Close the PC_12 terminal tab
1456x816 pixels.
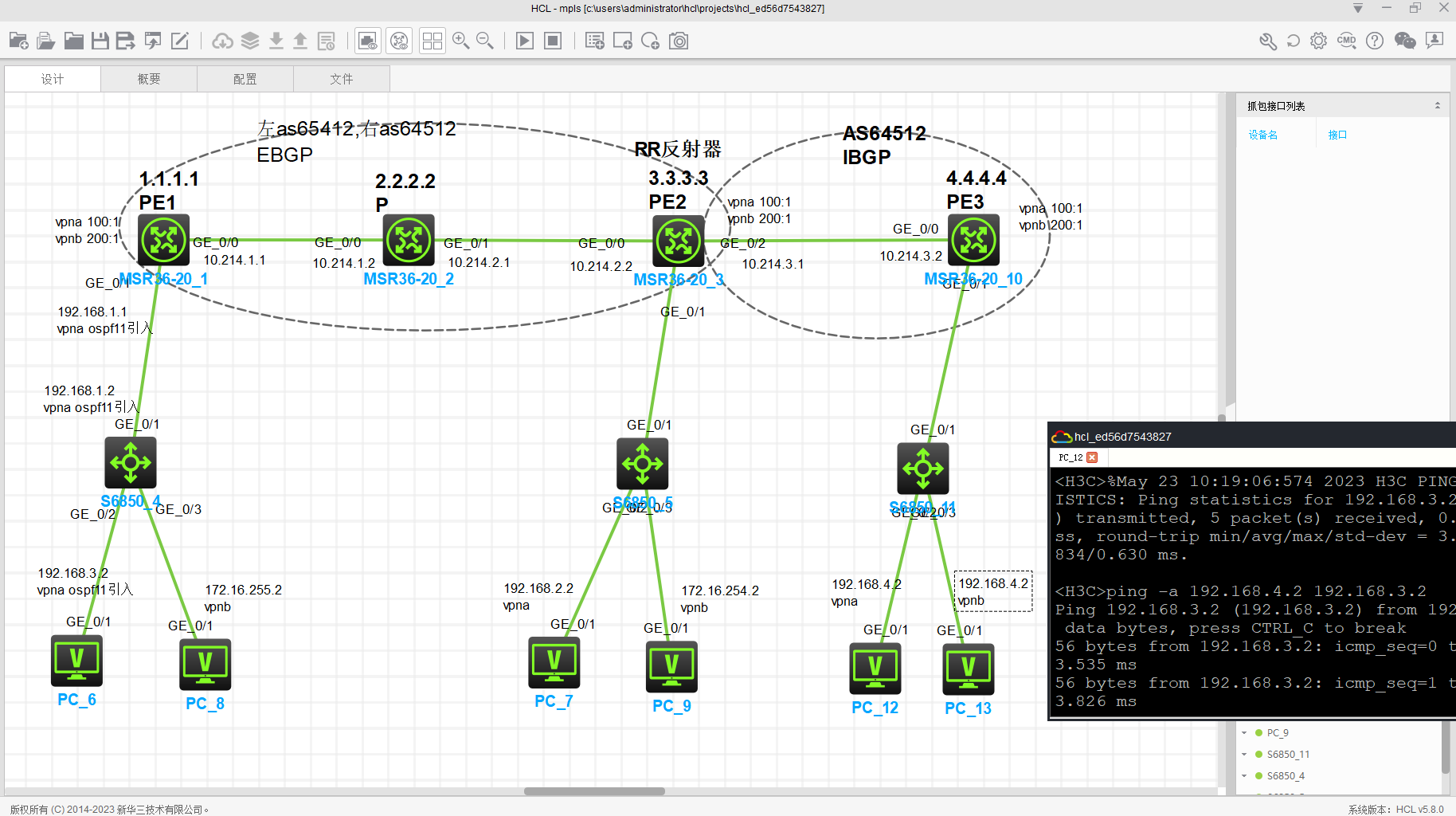tap(1092, 457)
